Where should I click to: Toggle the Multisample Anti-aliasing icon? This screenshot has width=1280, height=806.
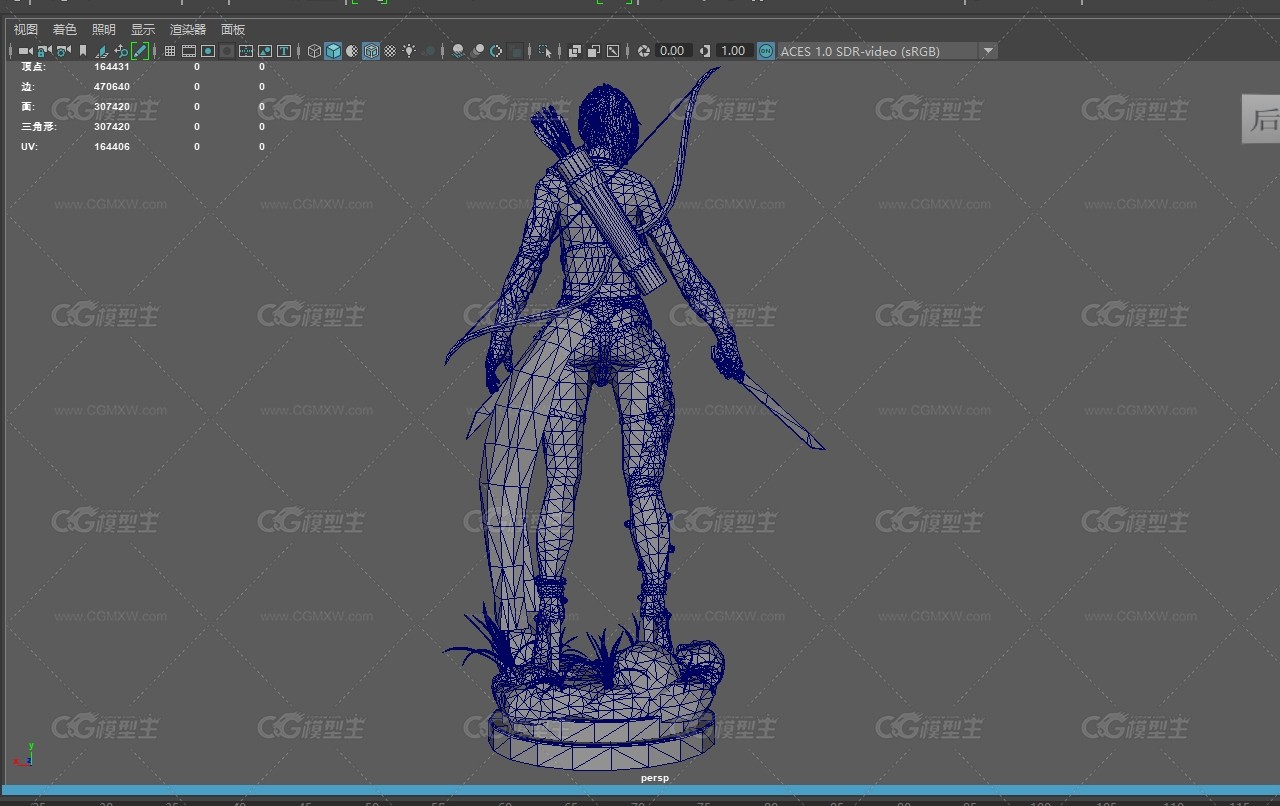(x=496, y=51)
